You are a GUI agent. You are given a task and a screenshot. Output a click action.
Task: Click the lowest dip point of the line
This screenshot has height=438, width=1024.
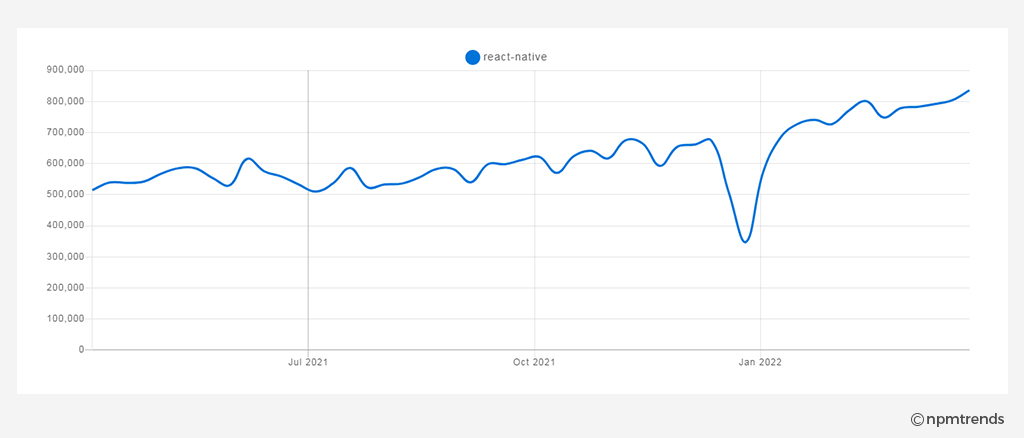point(745,242)
